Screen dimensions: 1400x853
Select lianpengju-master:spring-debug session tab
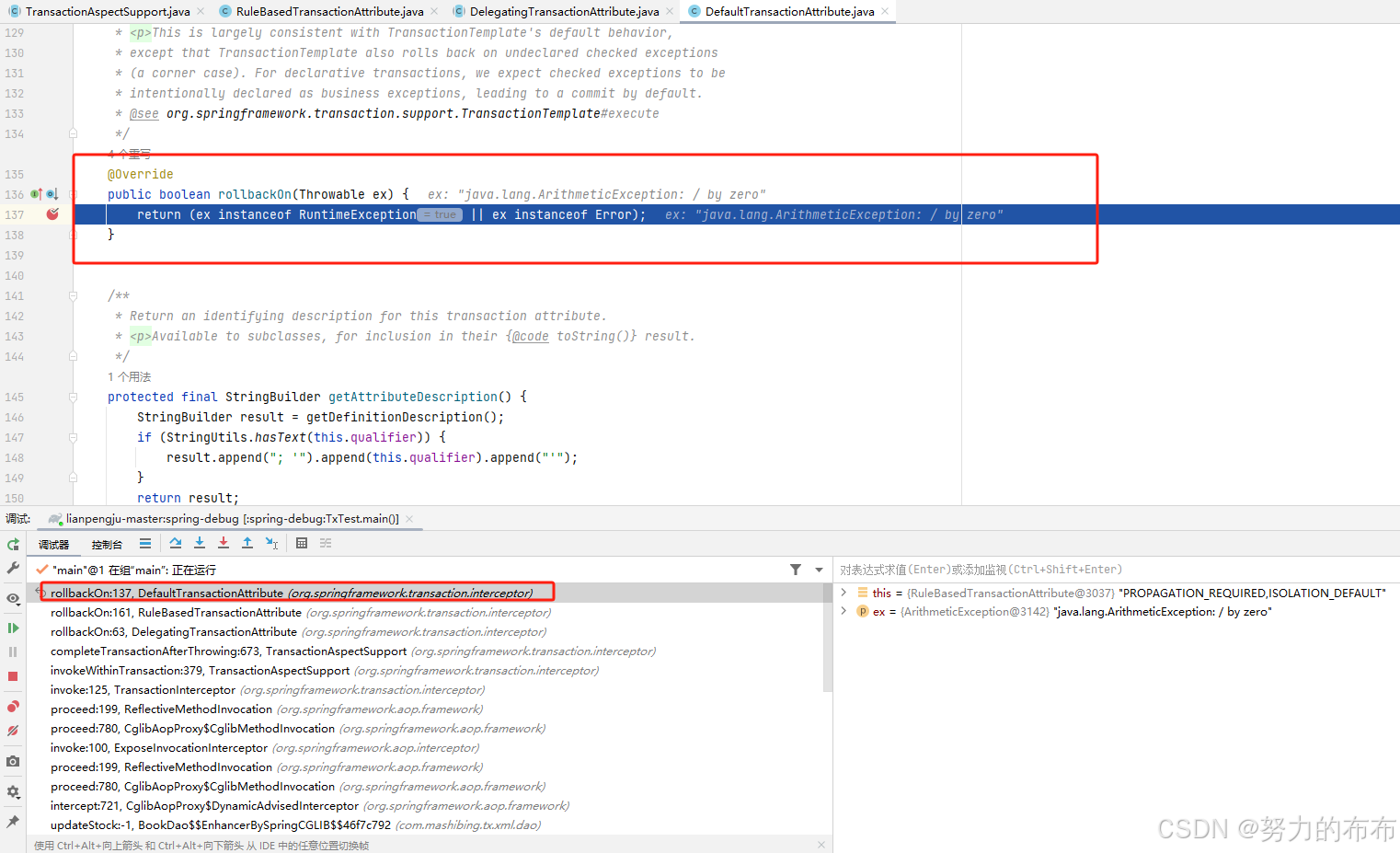232,519
